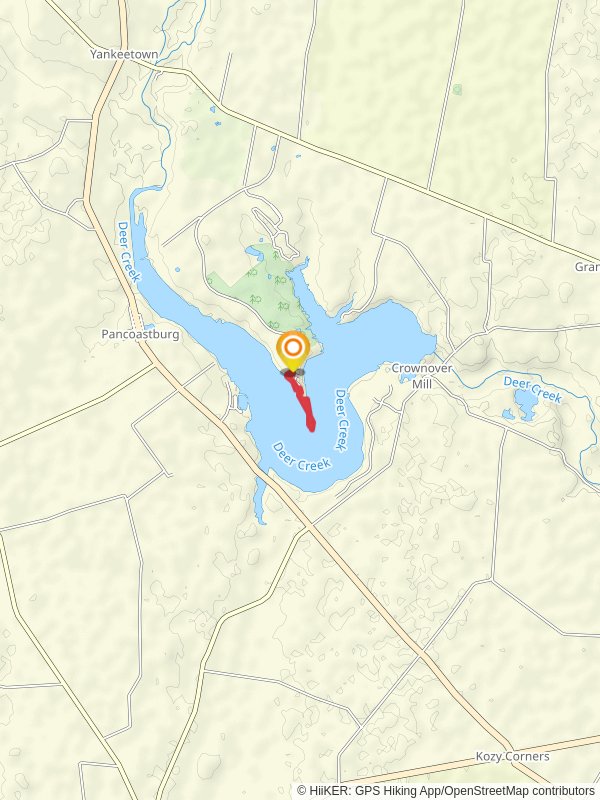
Task: Click the red hiking trail route
Action: click(x=301, y=402)
